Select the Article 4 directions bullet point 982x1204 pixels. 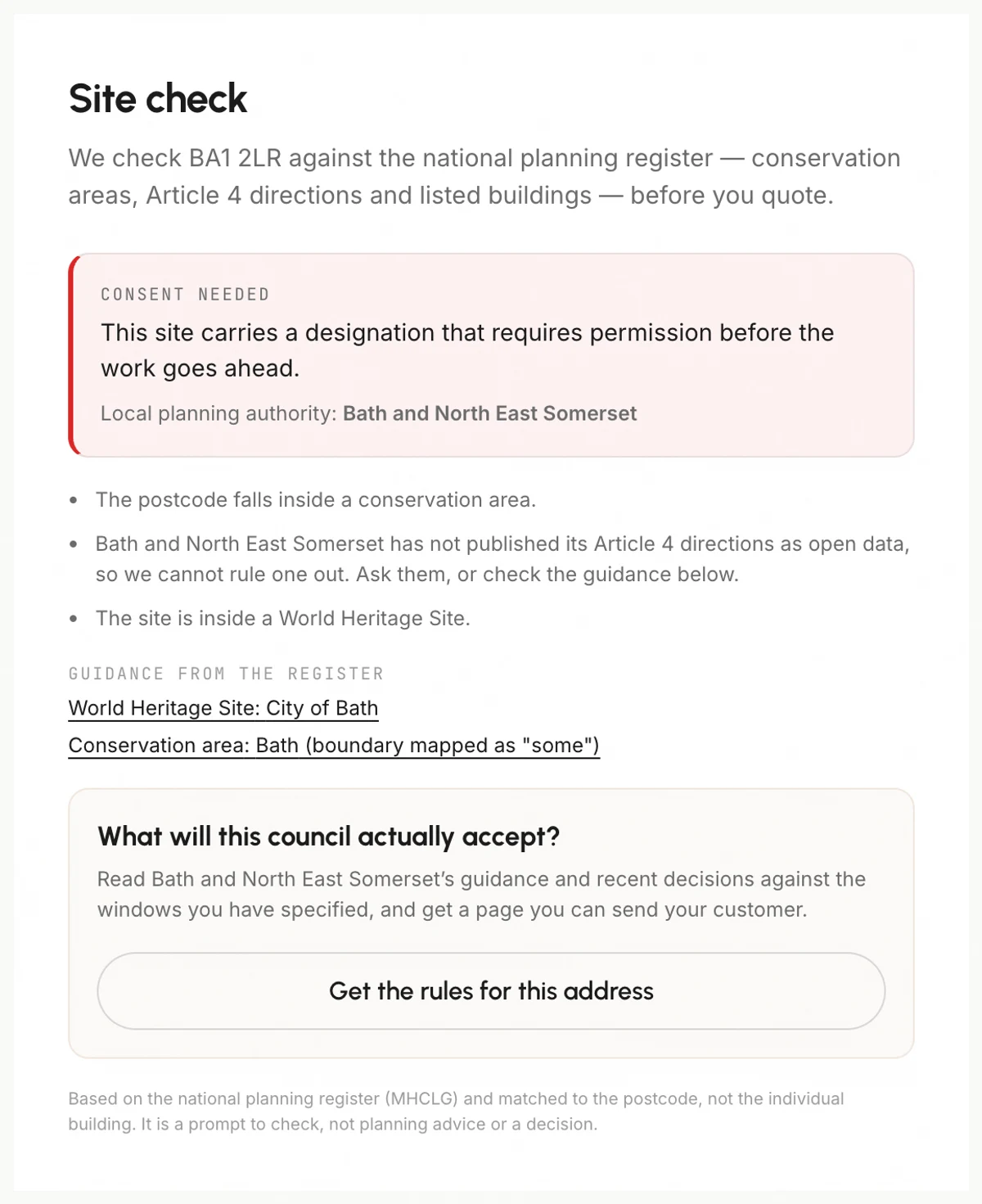tap(502, 559)
